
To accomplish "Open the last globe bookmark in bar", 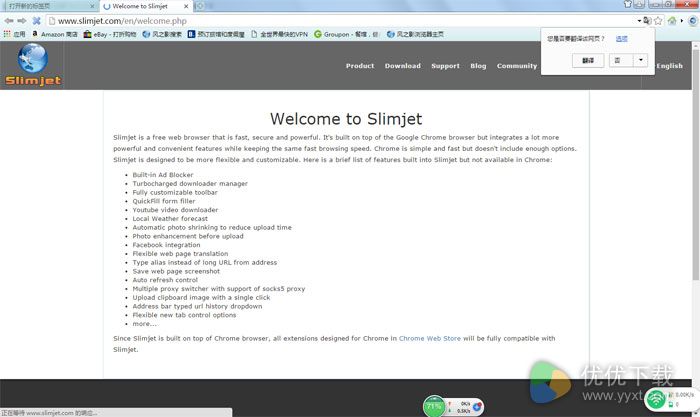I will coord(415,34).
